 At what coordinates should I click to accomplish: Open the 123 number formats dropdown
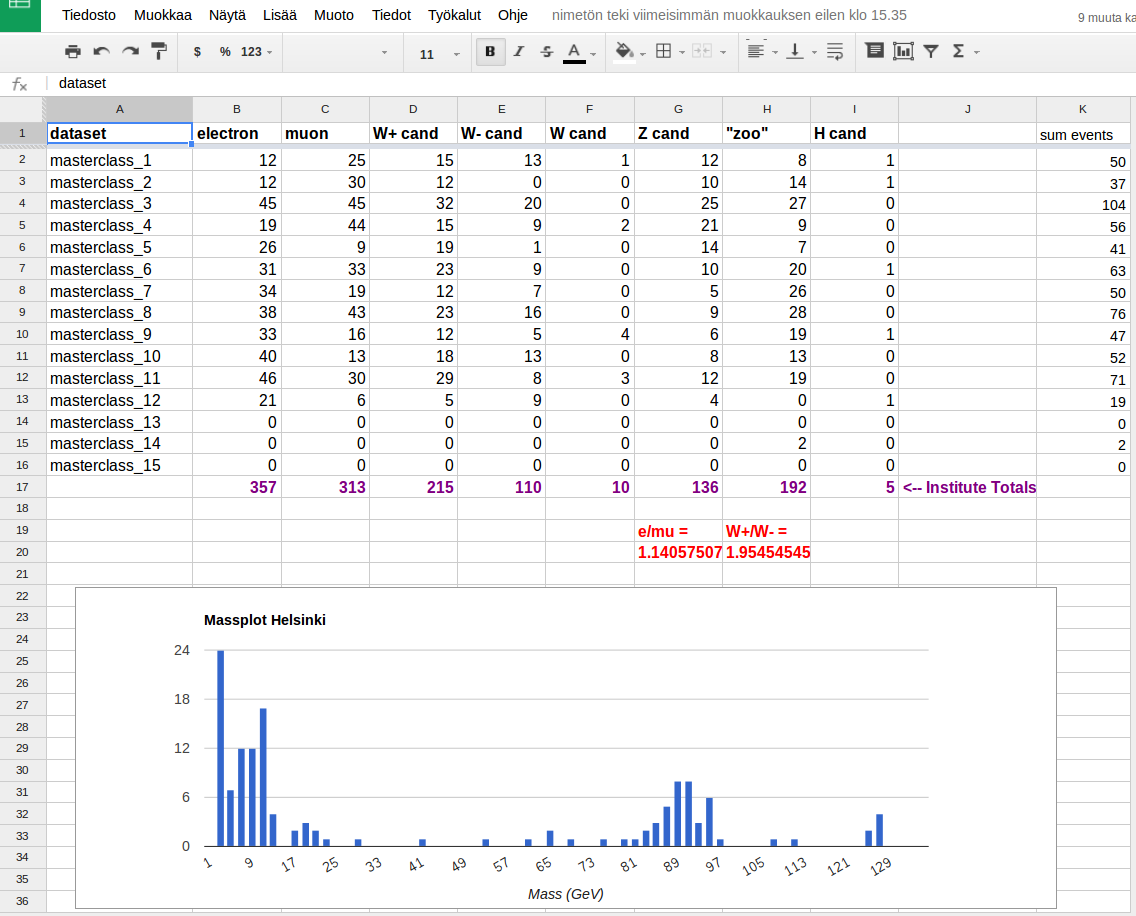pos(256,51)
